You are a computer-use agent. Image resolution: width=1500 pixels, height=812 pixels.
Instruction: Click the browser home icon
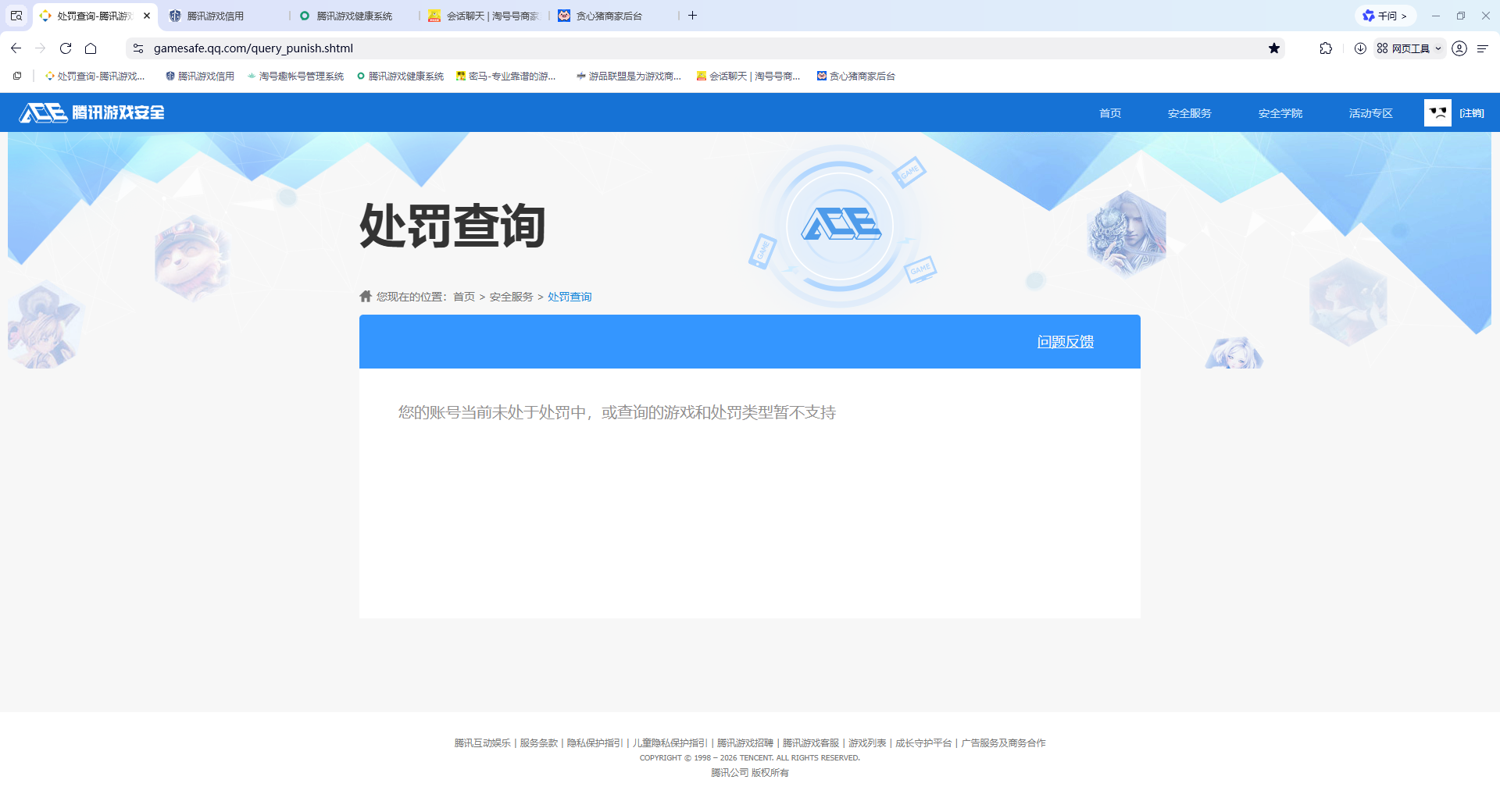[91, 48]
